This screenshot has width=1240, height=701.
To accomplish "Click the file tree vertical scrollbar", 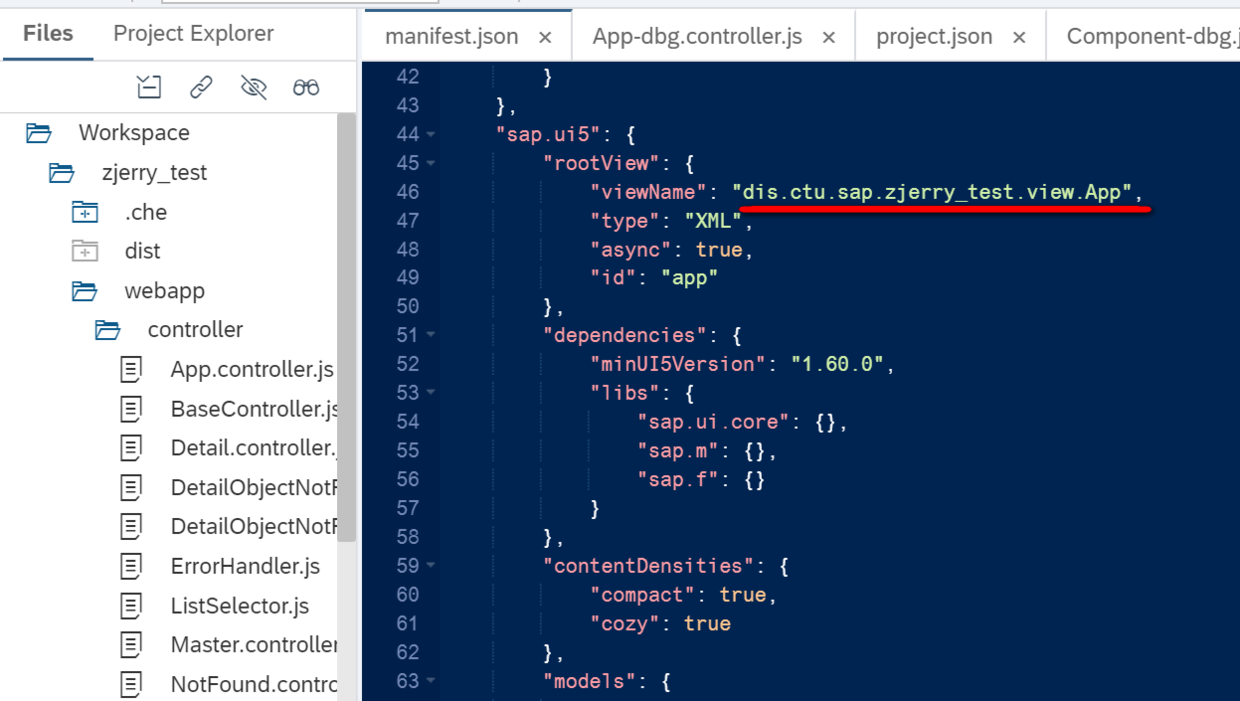I will click(346, 330).
